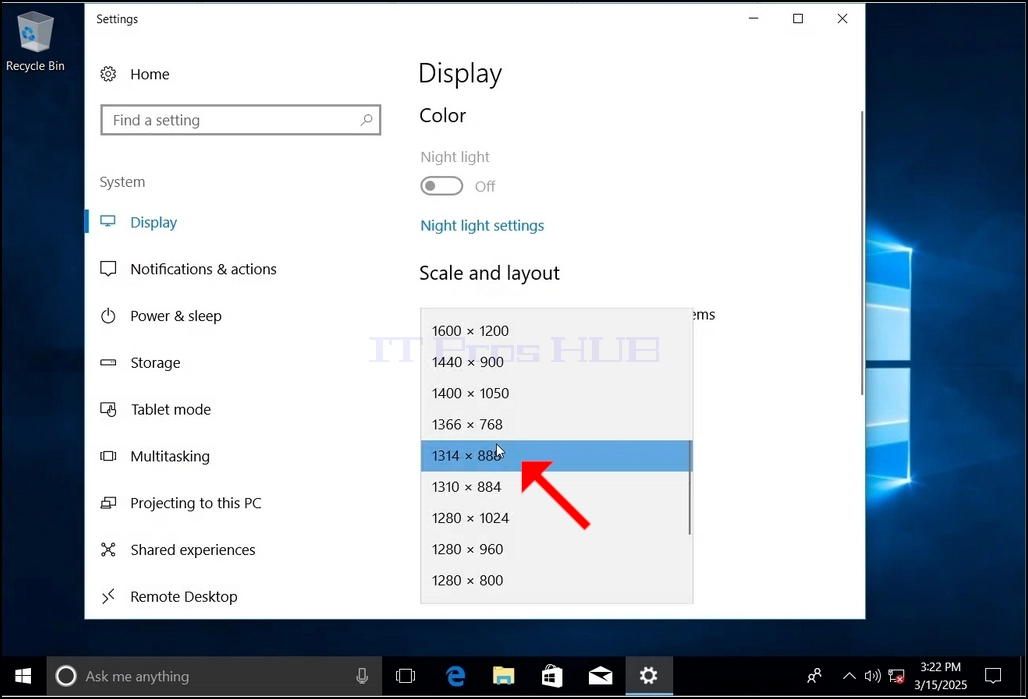Go to Home in Settings
1028x699 pixels.
149,74
